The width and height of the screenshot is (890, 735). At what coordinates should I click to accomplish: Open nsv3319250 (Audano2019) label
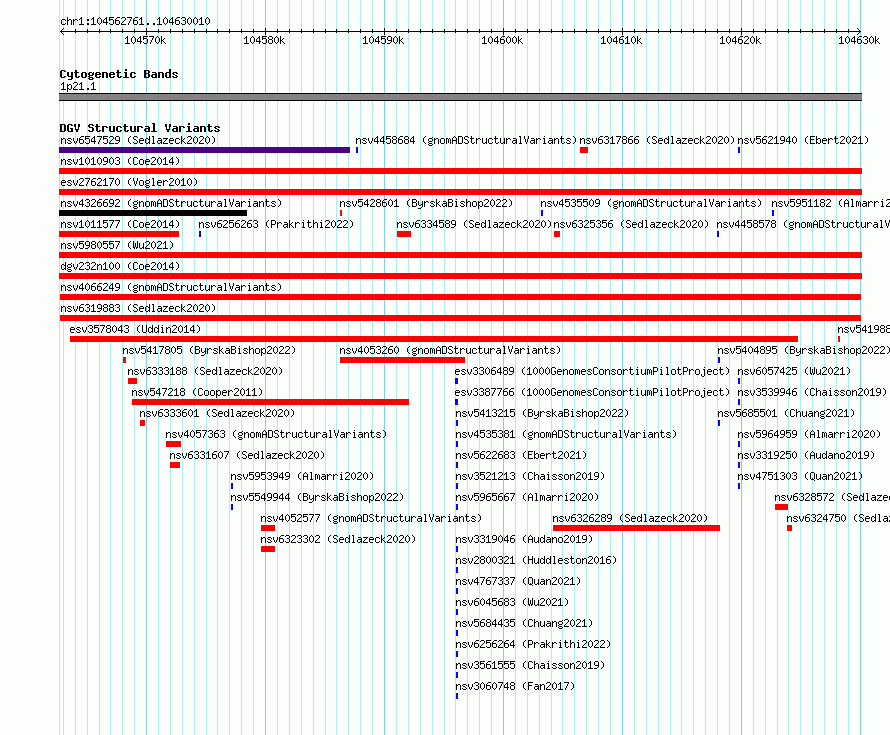[x=806, y=455]
